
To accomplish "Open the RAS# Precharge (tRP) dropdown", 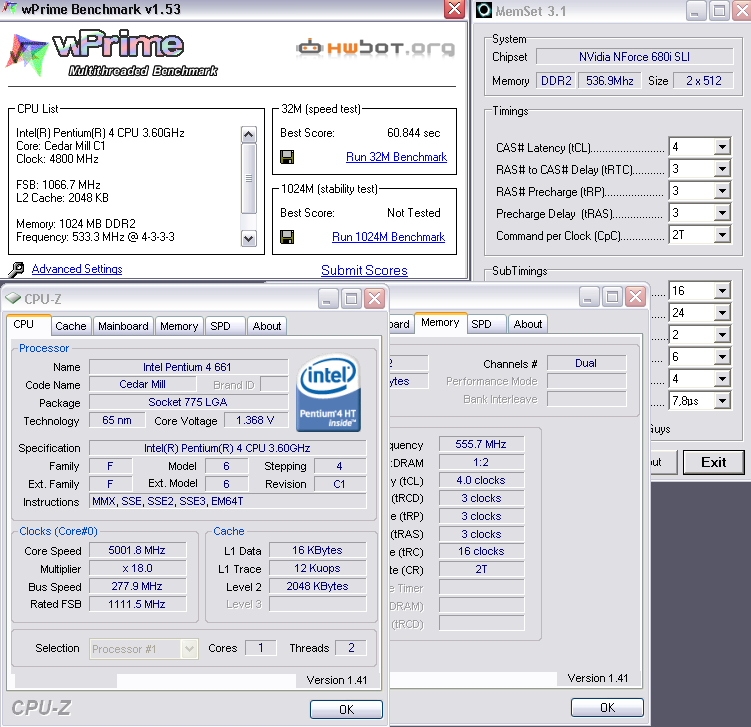I will click(x=722, y=191).
